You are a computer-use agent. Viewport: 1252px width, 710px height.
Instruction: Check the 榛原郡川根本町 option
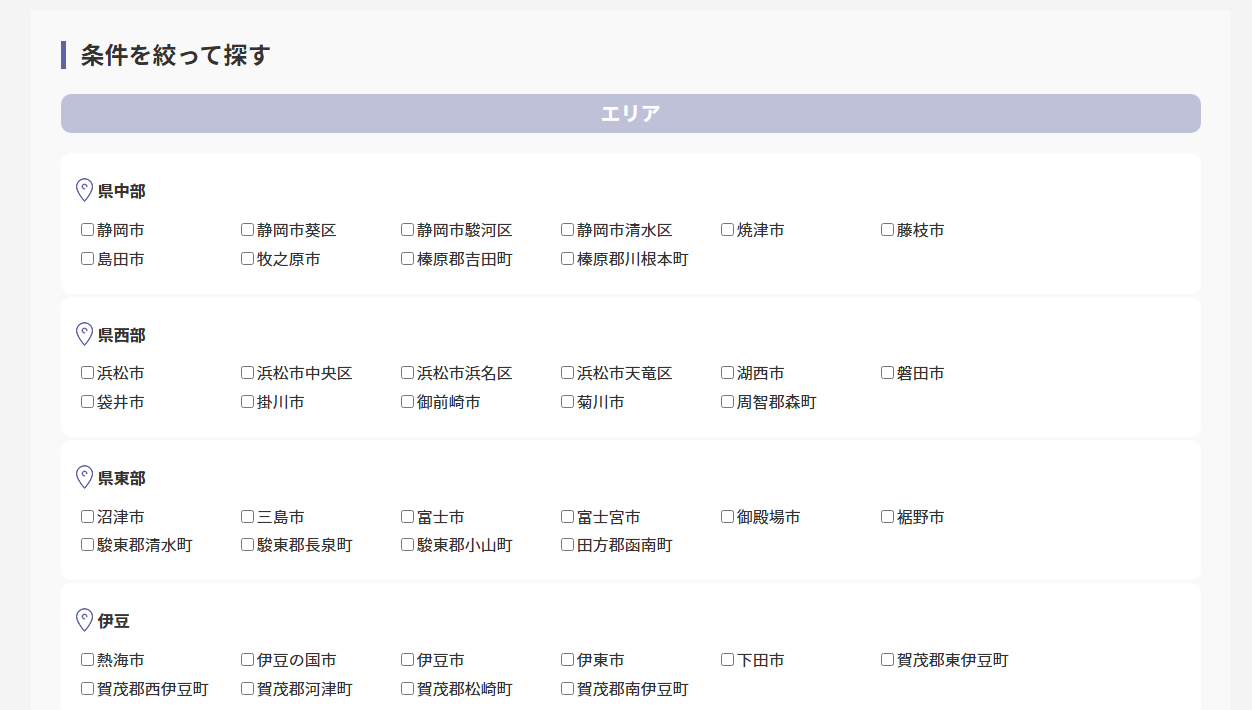[567, 259]
